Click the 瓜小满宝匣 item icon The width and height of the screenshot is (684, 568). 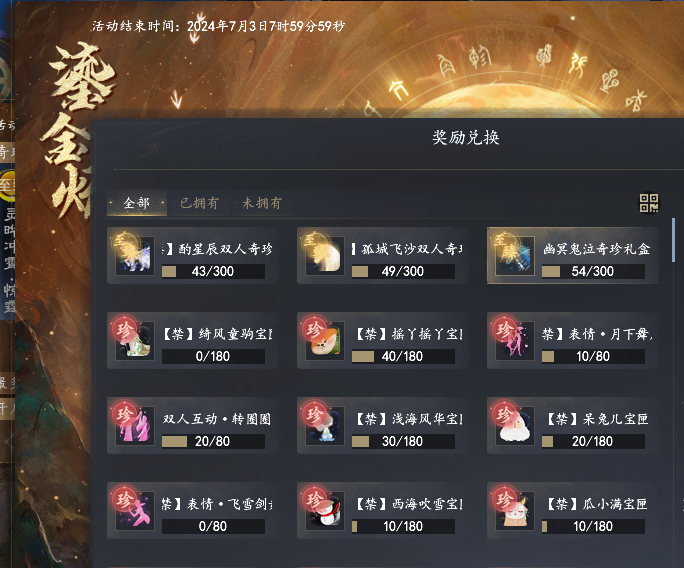pos(515,511)
